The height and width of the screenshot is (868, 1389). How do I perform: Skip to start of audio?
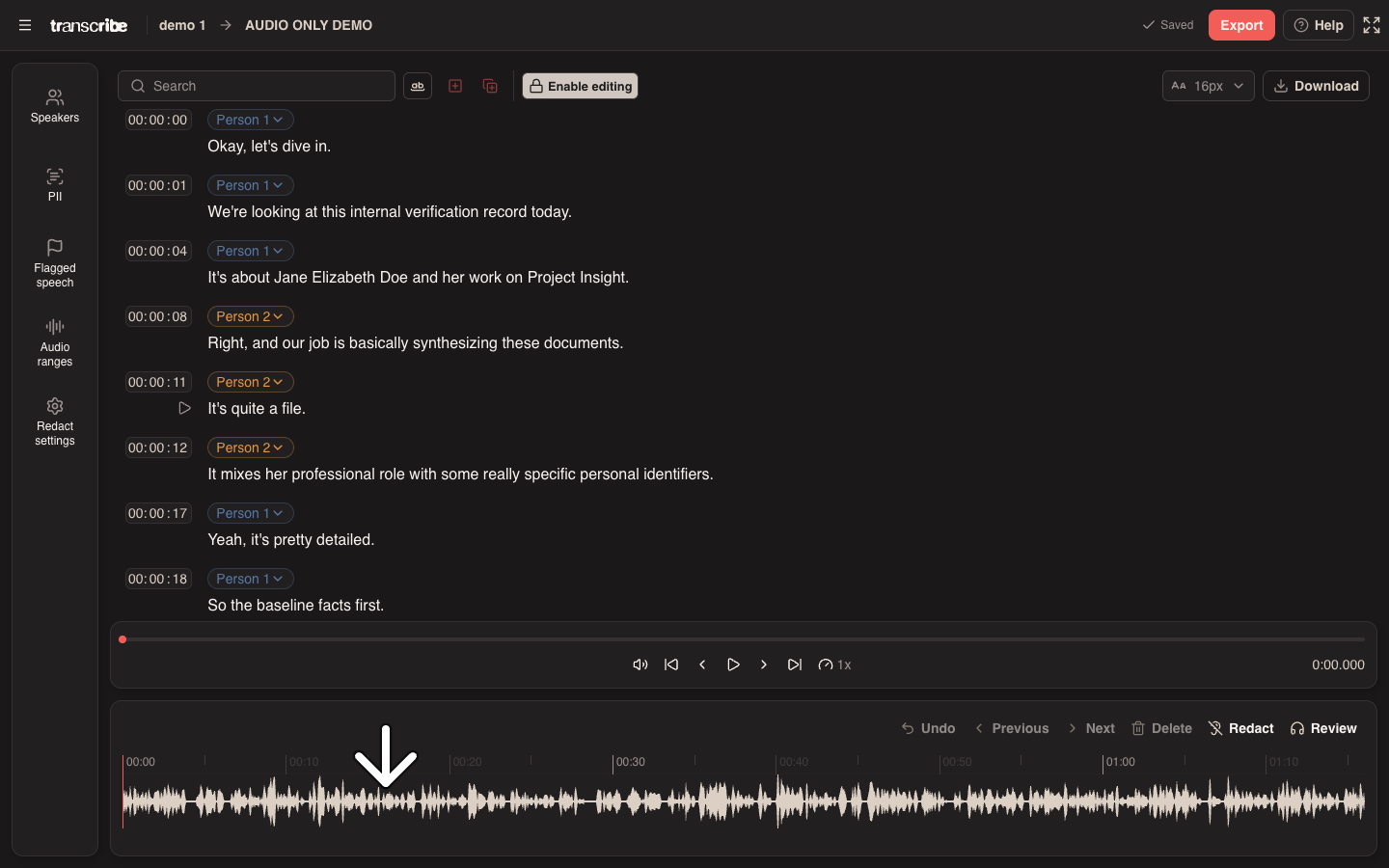point(671,665)
